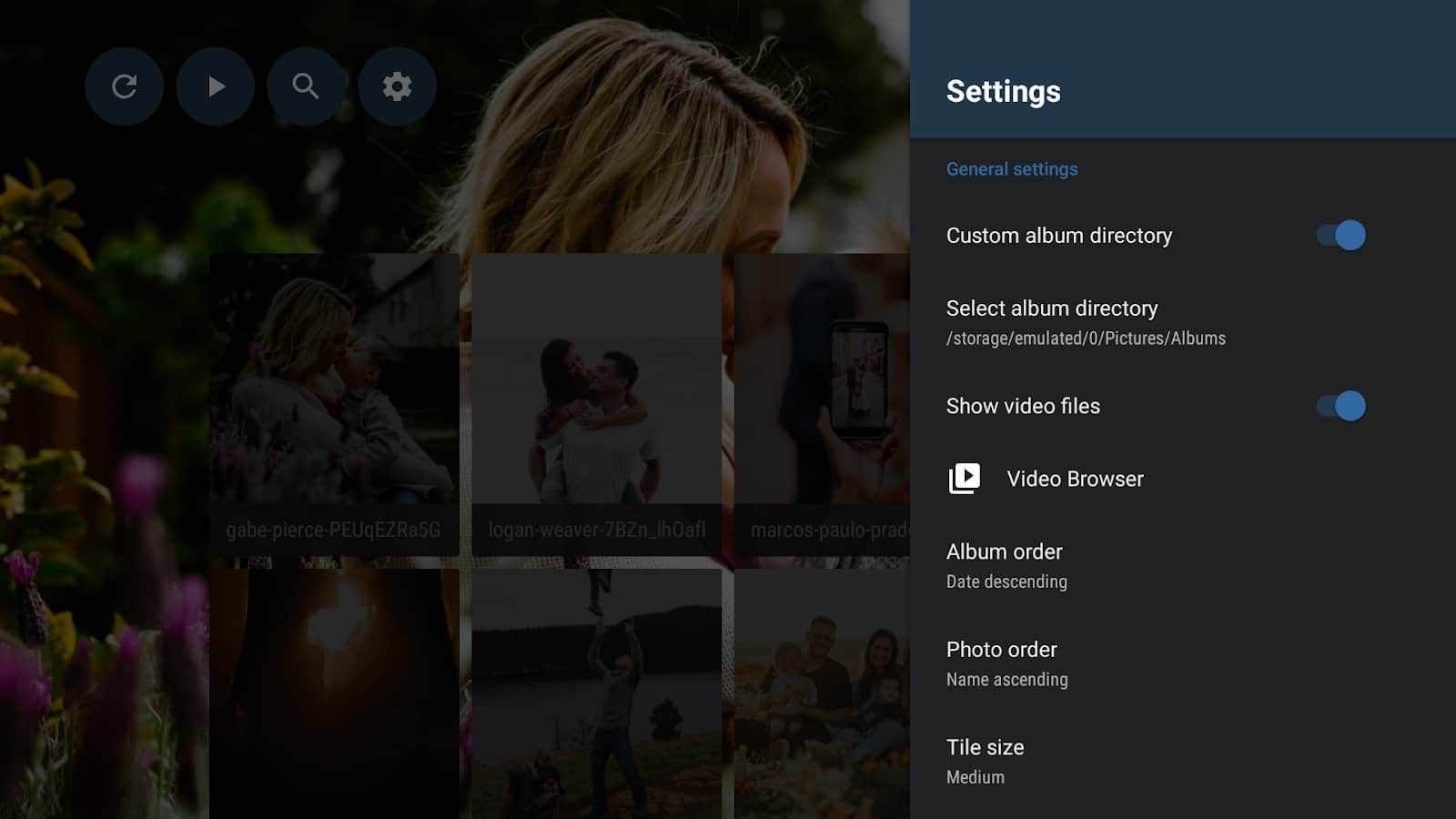Open the dark sunset silhouette thumbnail
The height and width of the screenshot is (819, 1456).
pyautogui.click(x=334, y=692)
